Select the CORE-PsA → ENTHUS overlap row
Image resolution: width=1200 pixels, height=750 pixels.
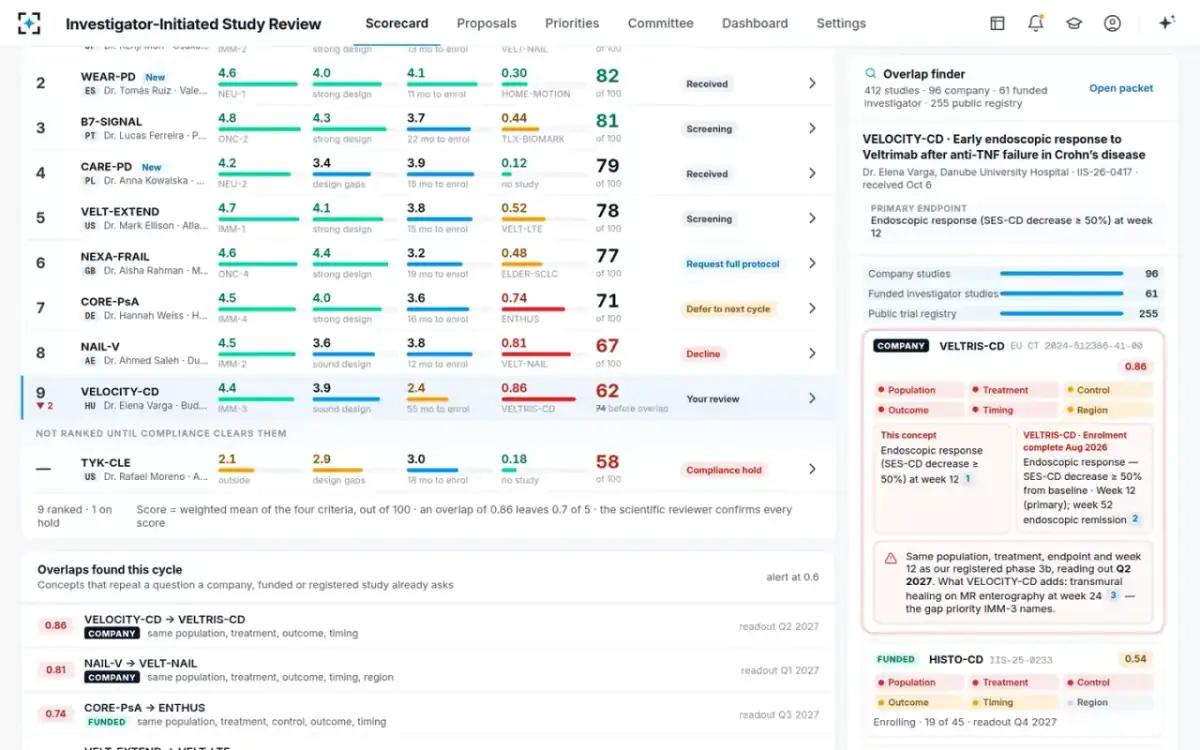pos(428,714)
